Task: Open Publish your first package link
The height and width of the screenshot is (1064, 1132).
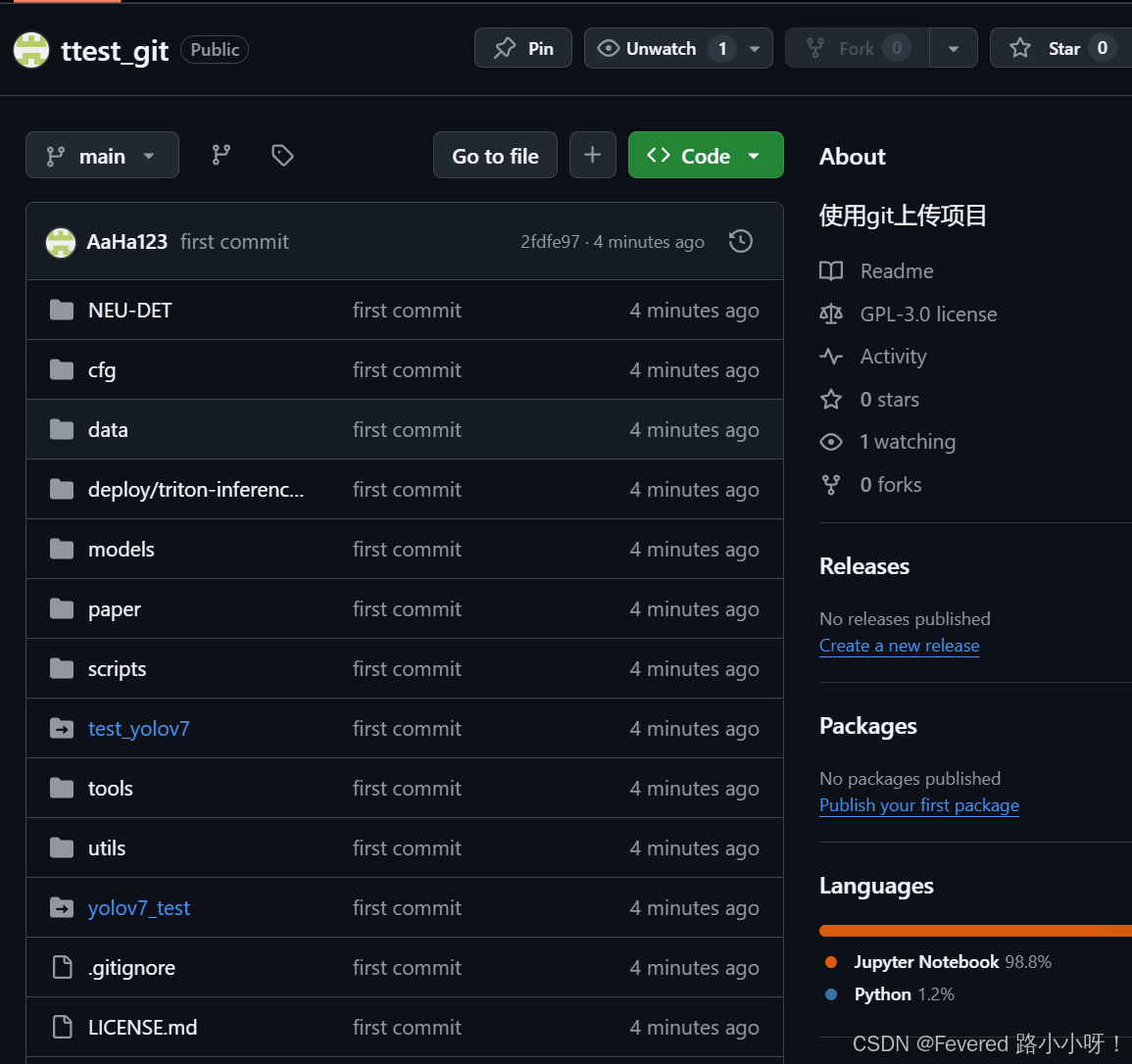Action: coord(919,804)
